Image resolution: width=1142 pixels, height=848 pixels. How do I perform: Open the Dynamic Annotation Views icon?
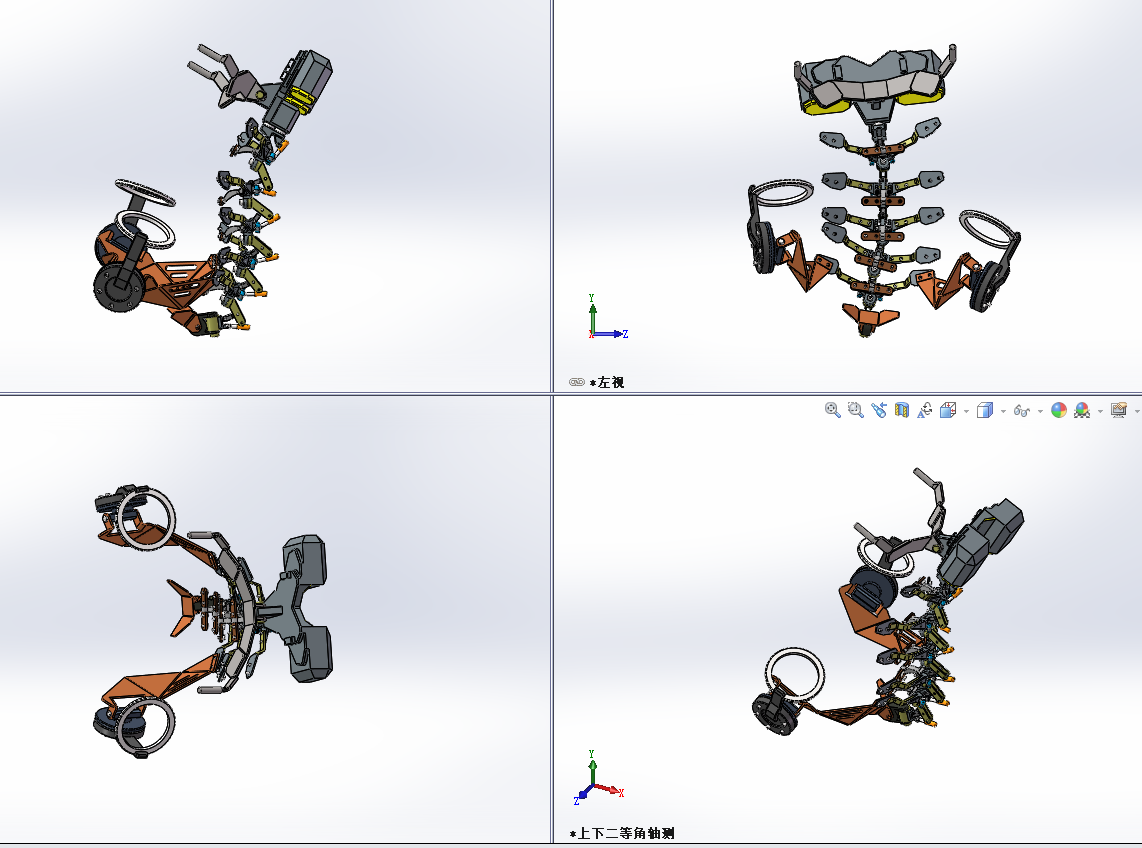[x=924, y=410]
